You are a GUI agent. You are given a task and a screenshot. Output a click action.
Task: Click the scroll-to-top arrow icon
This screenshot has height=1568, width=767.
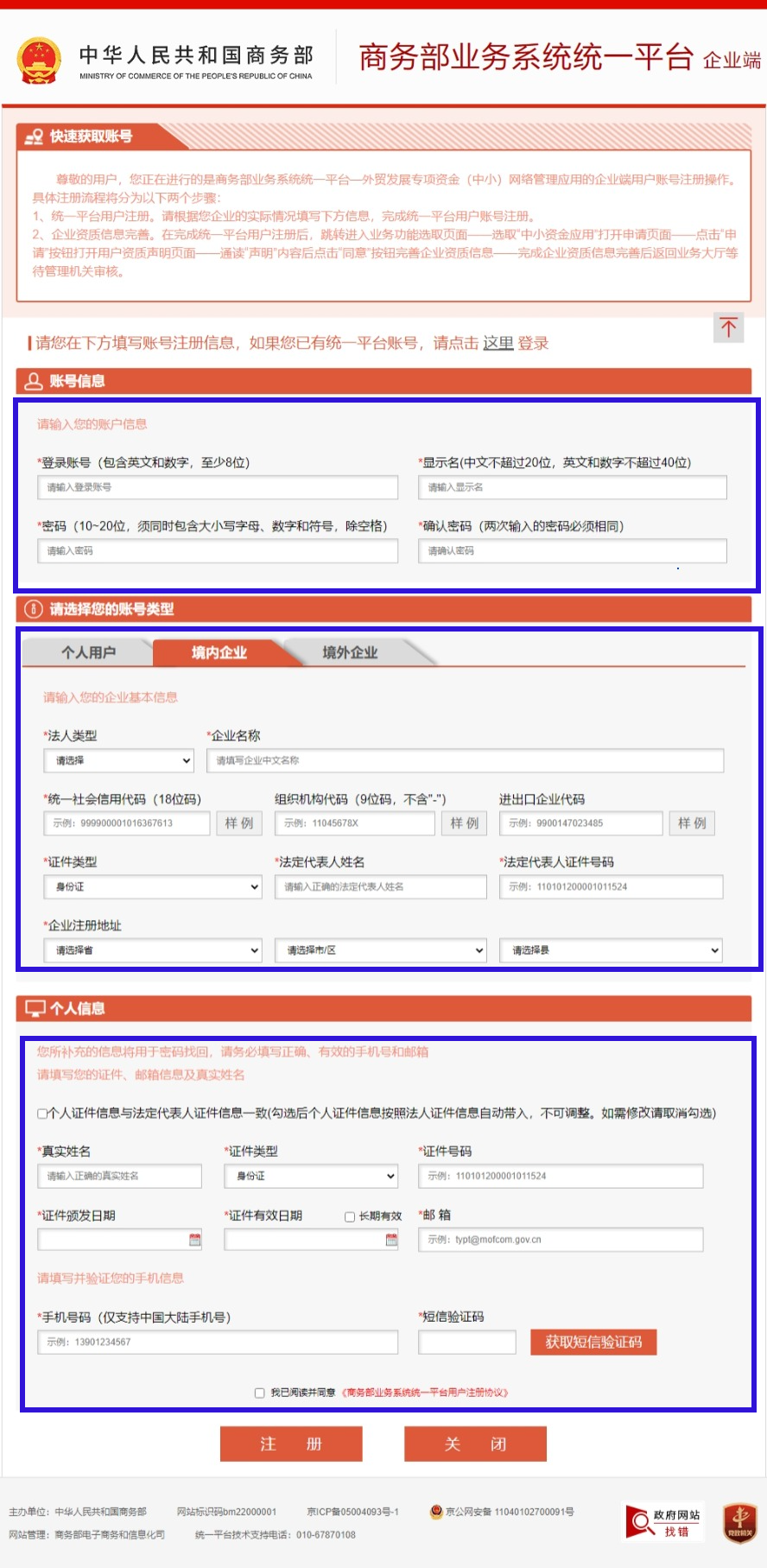728,327
